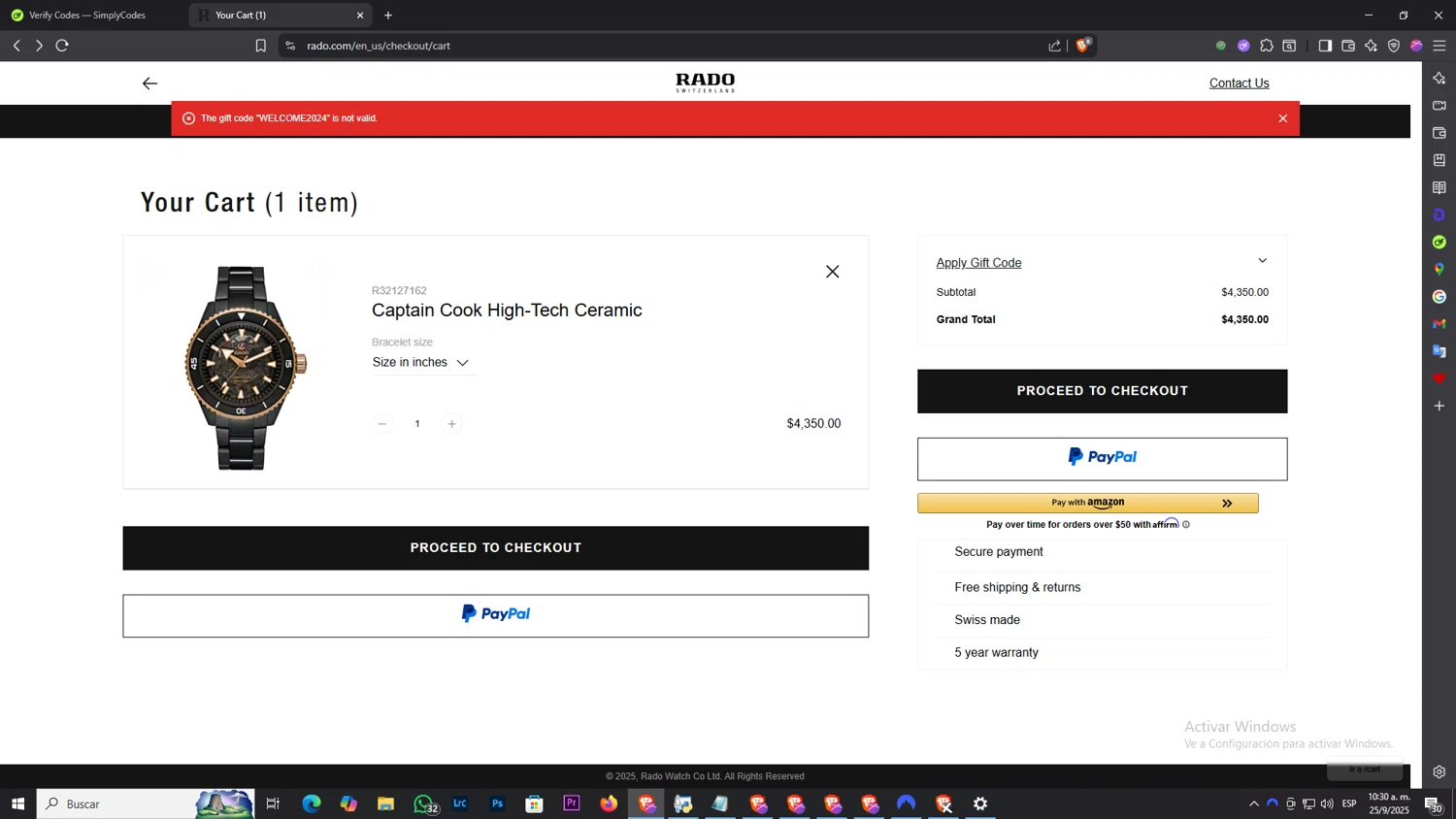Viewport: 1456px width, 819px height.
Task: Open Firefox from the taskbar
Action: (x=609, y=803)
